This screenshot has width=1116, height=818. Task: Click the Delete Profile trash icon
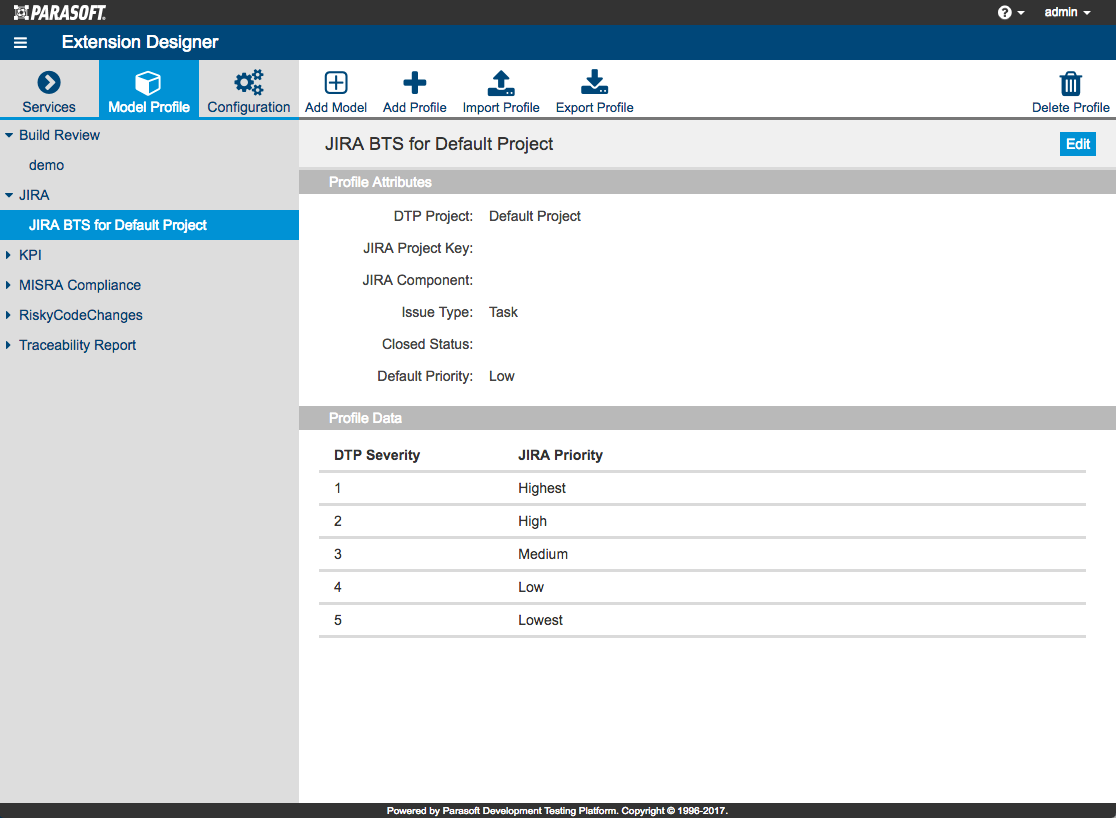click(x=1070, y=83)
